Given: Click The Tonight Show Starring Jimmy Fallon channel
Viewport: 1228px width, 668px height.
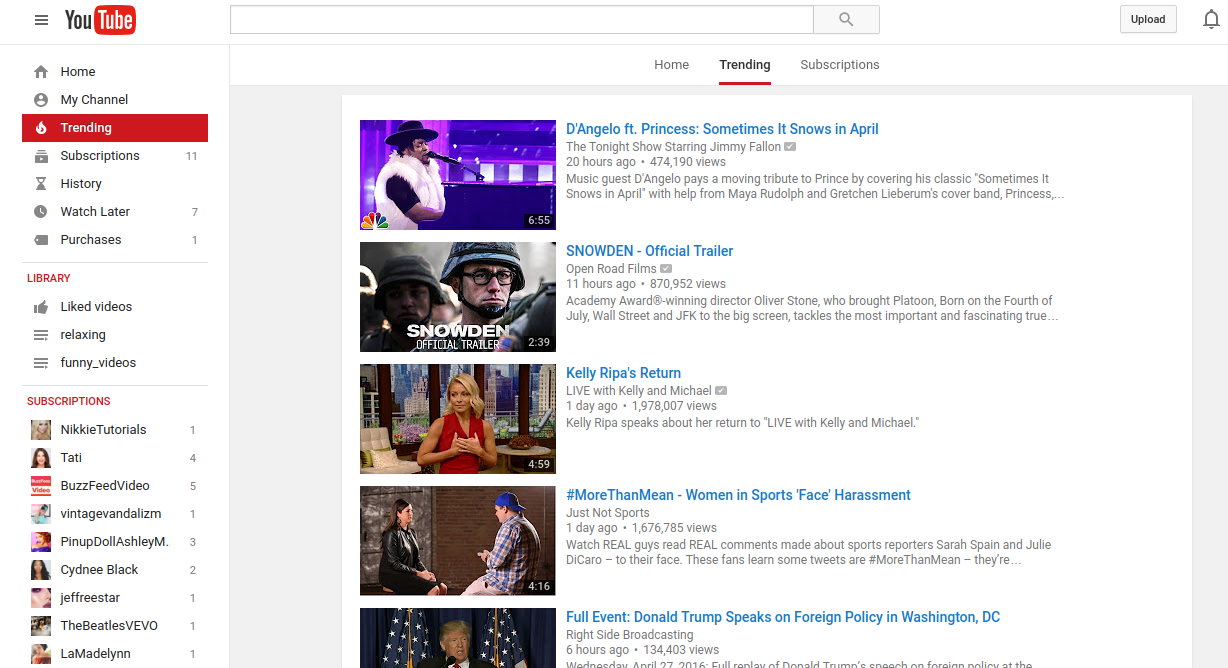Looking at the screenshot, I should pos(673,147).
